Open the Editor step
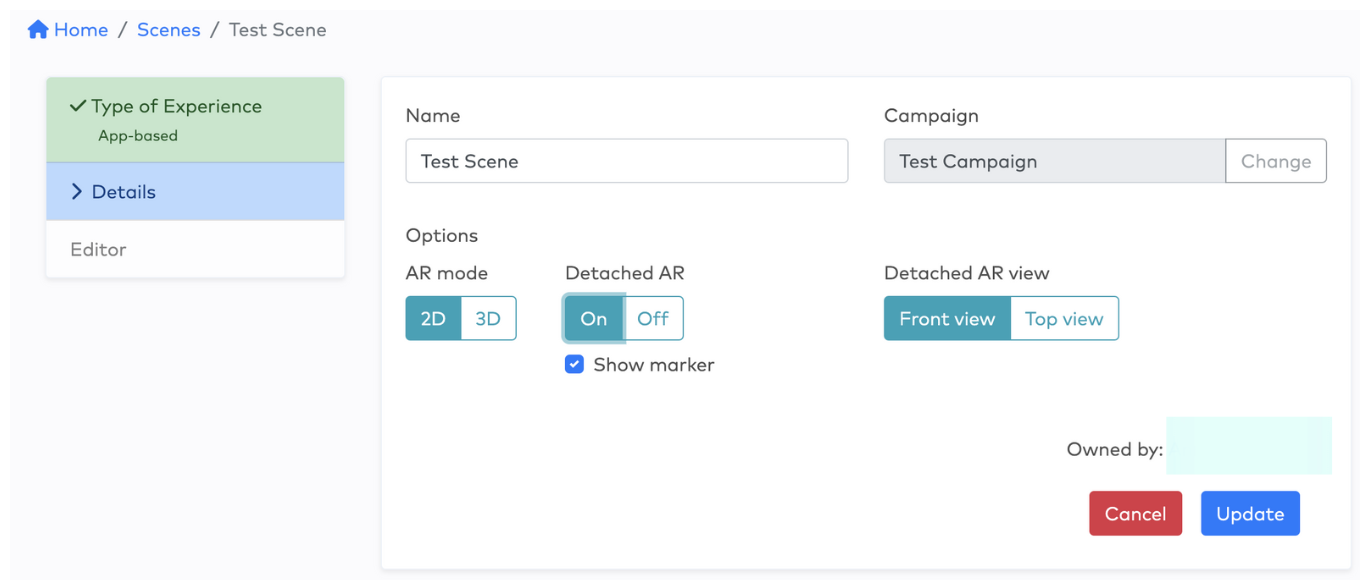The image size is (1360, 580). [x=195, y=249]
